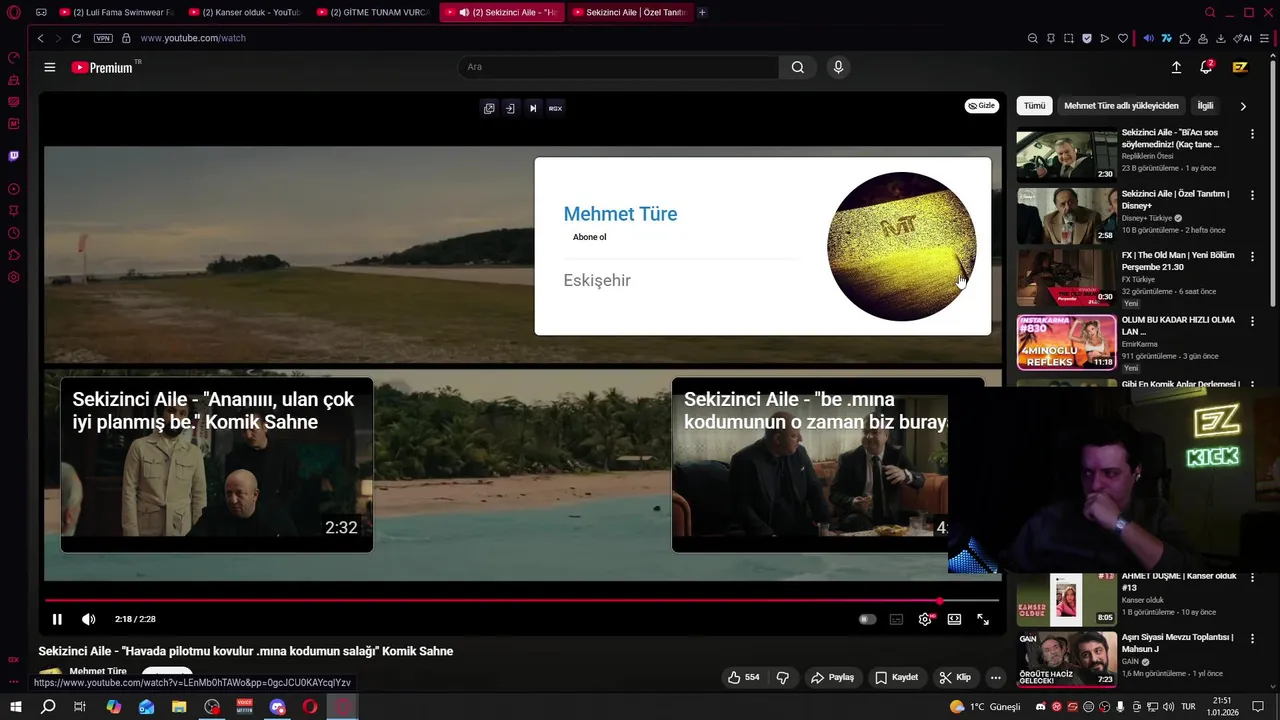Create a clip with Klip button

click(955, 677)
